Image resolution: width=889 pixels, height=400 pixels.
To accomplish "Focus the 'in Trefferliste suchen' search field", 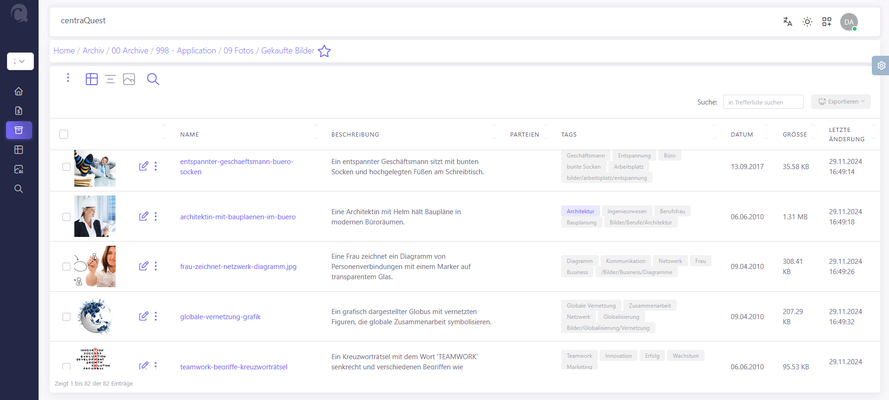I will tap(763, 101).
